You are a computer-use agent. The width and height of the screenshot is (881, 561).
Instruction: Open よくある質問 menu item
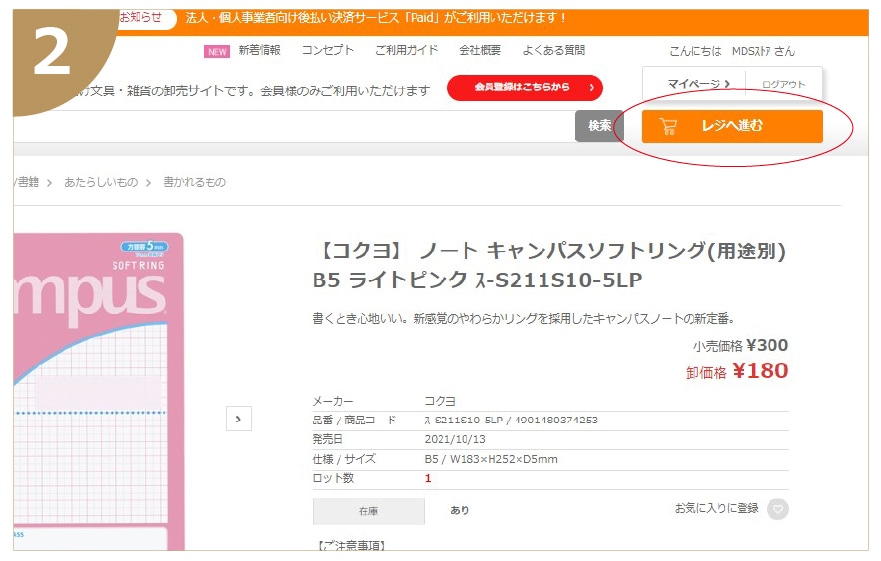(553, 50)
